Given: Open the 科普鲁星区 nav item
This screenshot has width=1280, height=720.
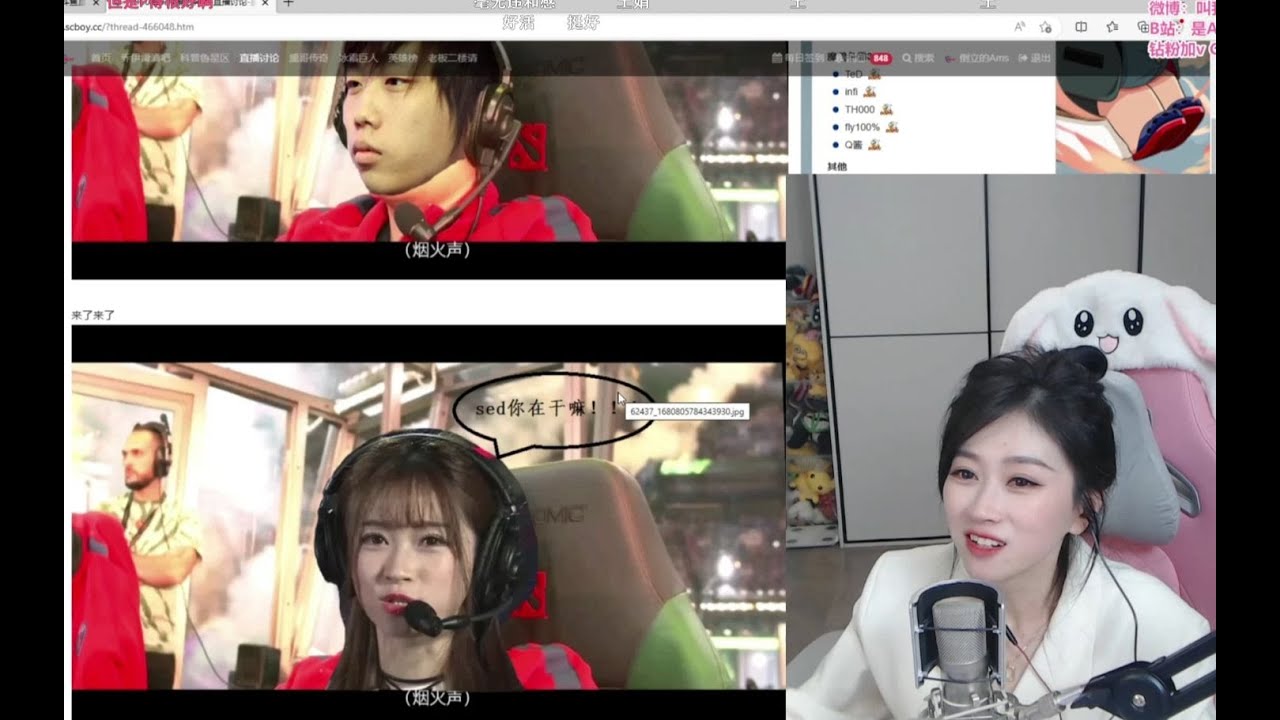Looking at the screenshot, I should tap(204, 58).
